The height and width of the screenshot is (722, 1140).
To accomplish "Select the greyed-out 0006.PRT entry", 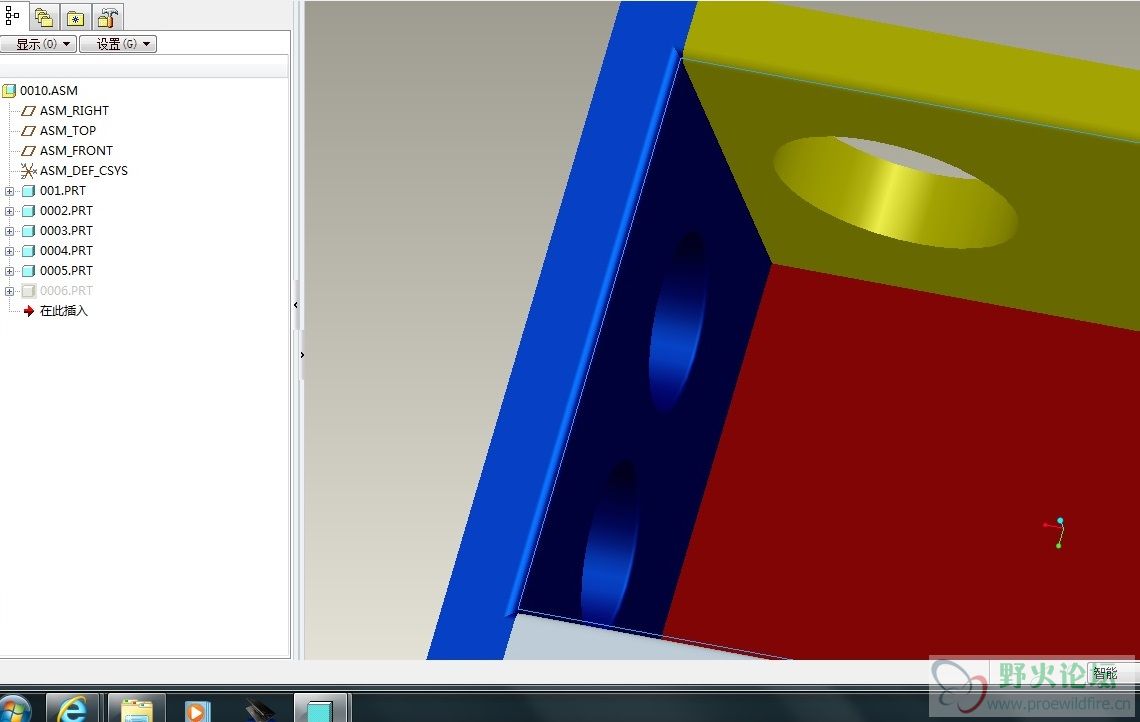I will (66, 291).
